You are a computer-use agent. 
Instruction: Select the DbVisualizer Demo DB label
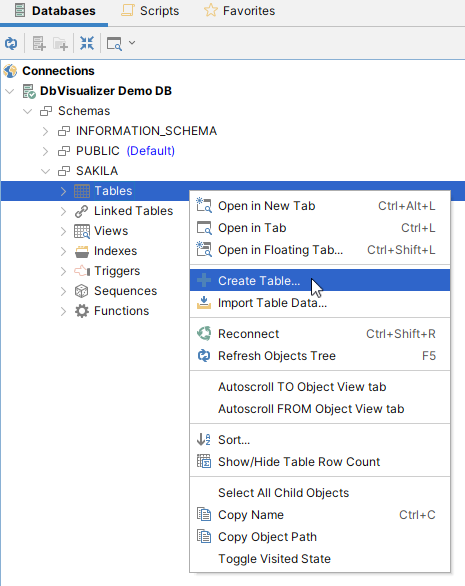pos(106,91)
